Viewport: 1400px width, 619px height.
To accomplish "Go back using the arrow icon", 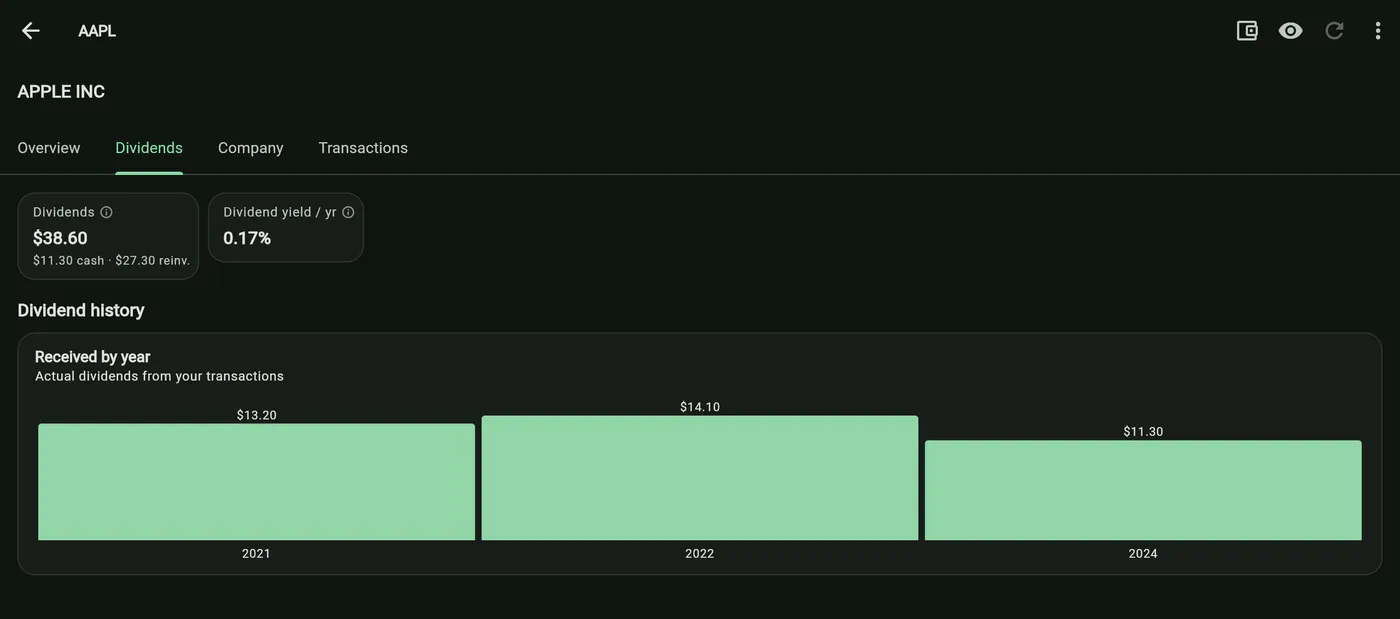I will [x=31, y=31].
